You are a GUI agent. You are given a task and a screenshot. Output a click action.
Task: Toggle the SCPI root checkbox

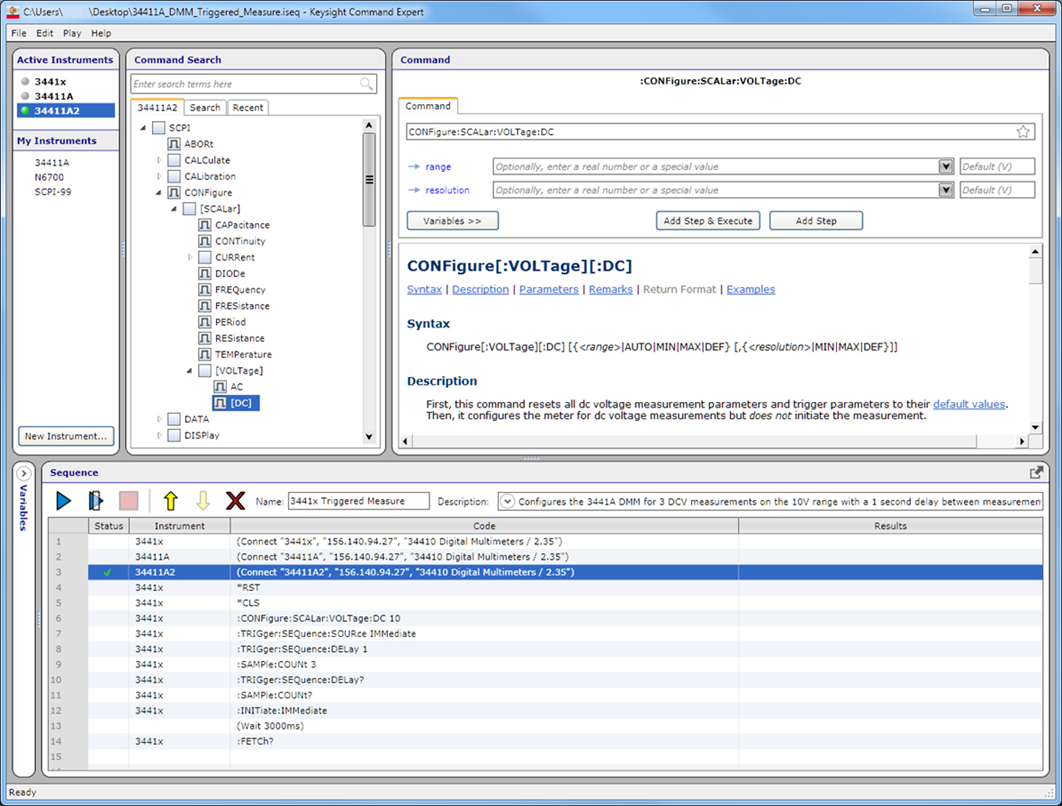tap(158, 128)
